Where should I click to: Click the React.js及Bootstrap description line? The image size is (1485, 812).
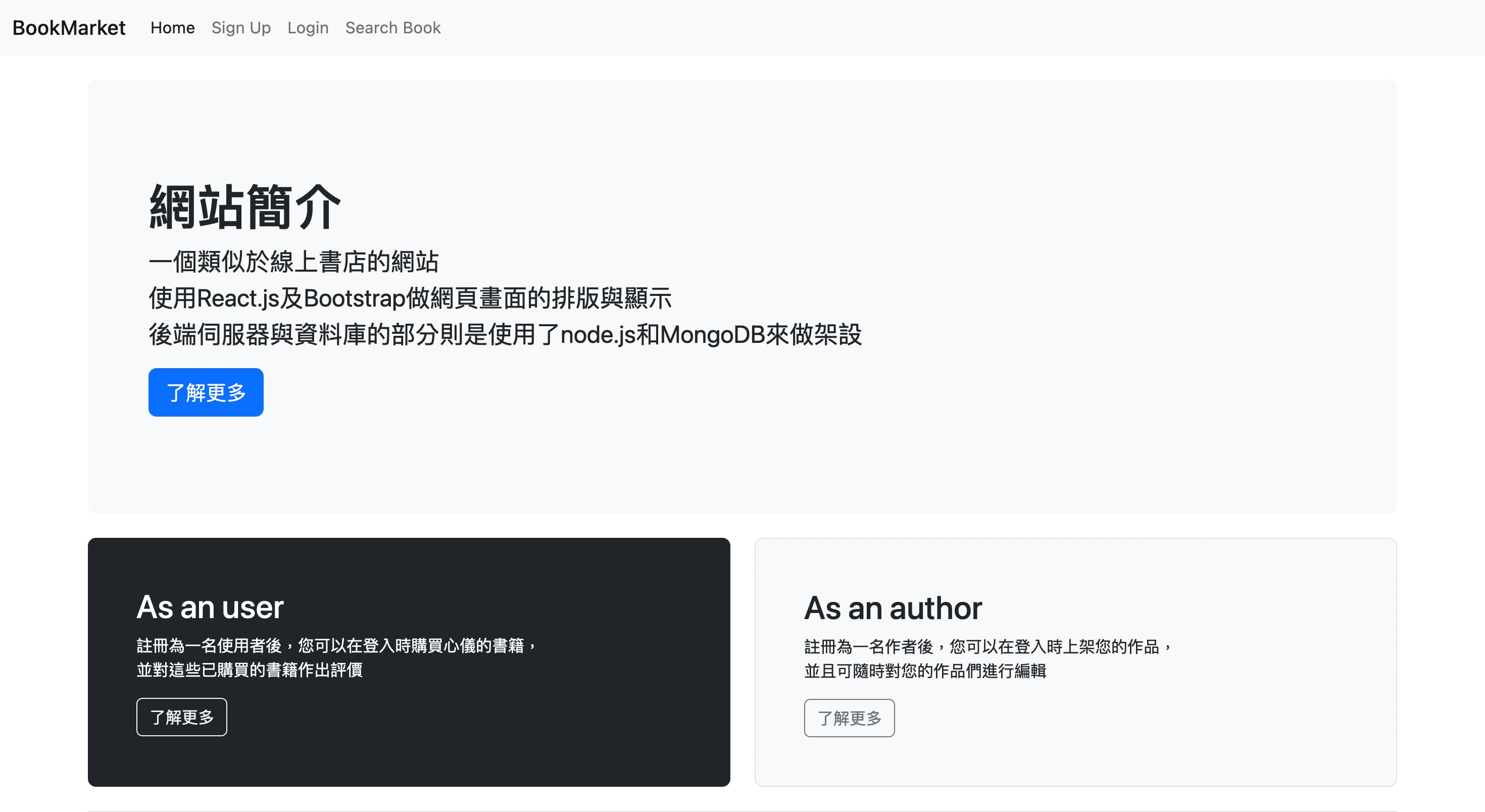click(x=410, y=298)
